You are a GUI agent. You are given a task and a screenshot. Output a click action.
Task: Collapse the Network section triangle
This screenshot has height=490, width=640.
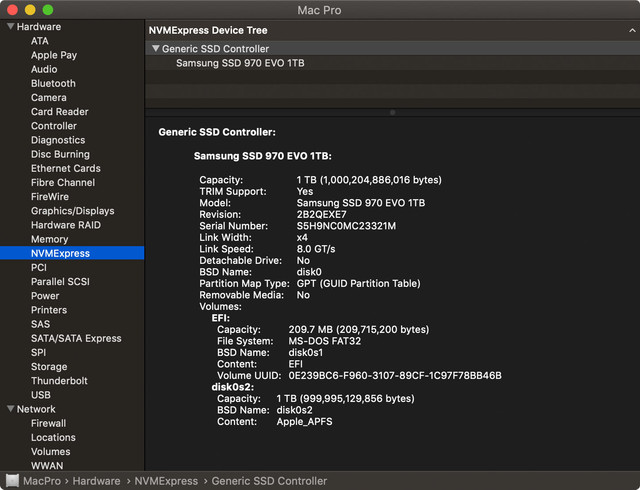pyautogui.click(x=11, y=409)
